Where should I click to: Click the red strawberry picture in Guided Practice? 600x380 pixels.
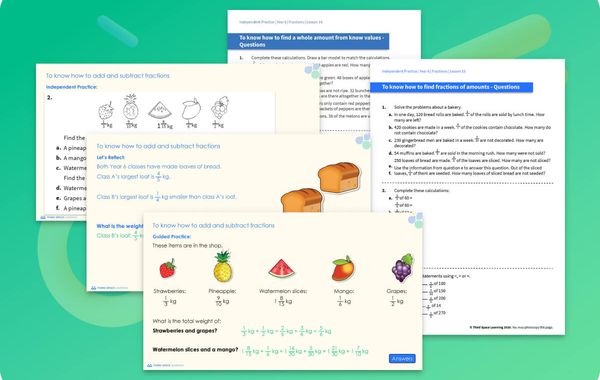168,268
